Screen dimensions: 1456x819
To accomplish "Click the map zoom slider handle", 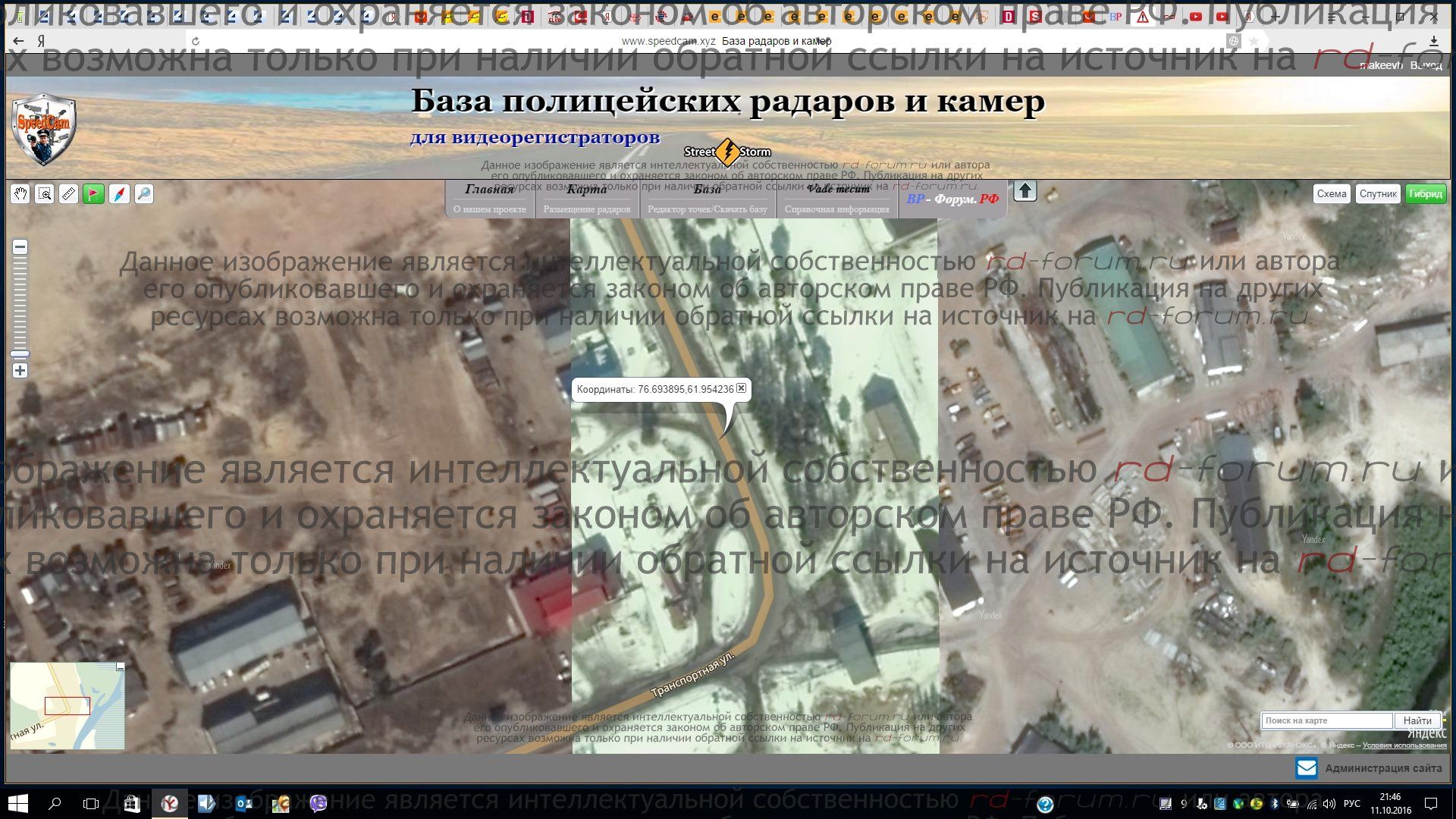I will 20,353.
